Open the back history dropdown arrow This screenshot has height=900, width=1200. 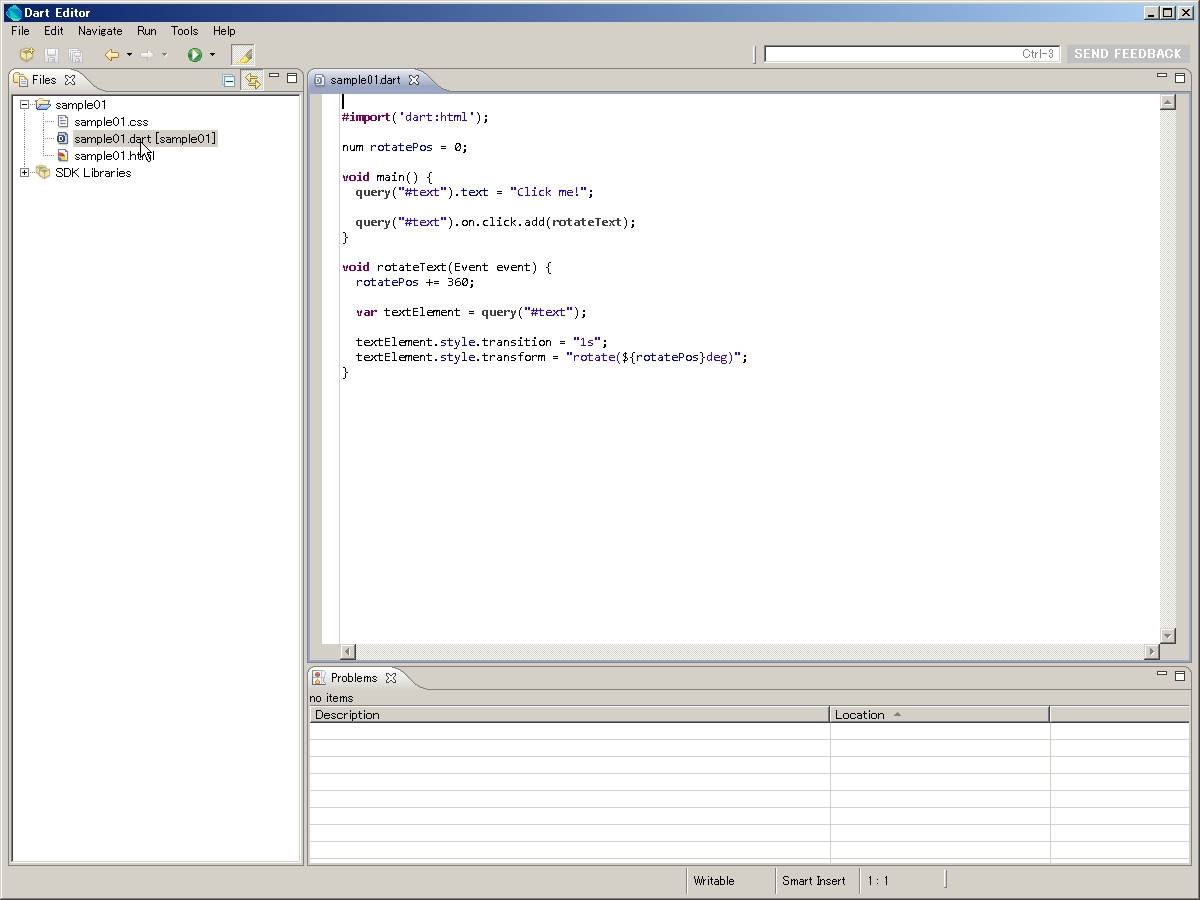tap(129, 55)
